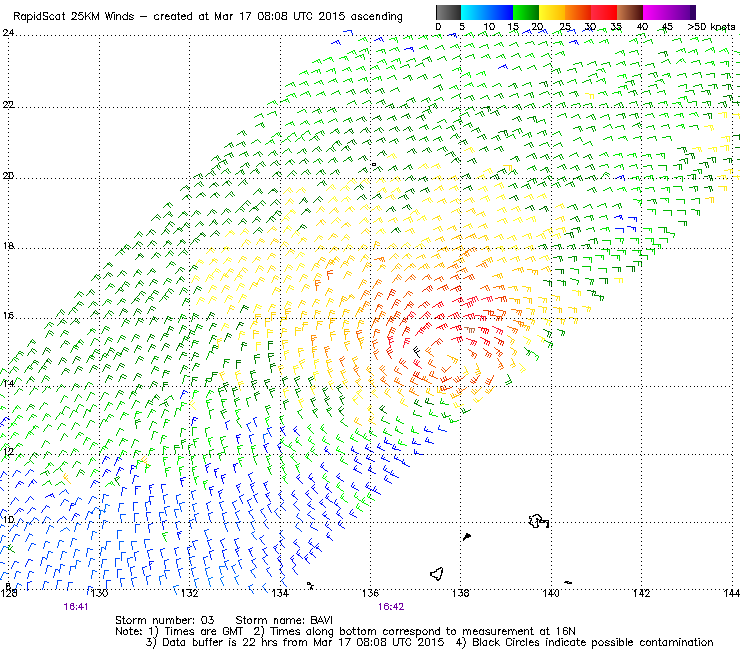Click the longitude label '144'
This screenshot has width=740, height=650.
pyautogui.click(x=732, y=593)
